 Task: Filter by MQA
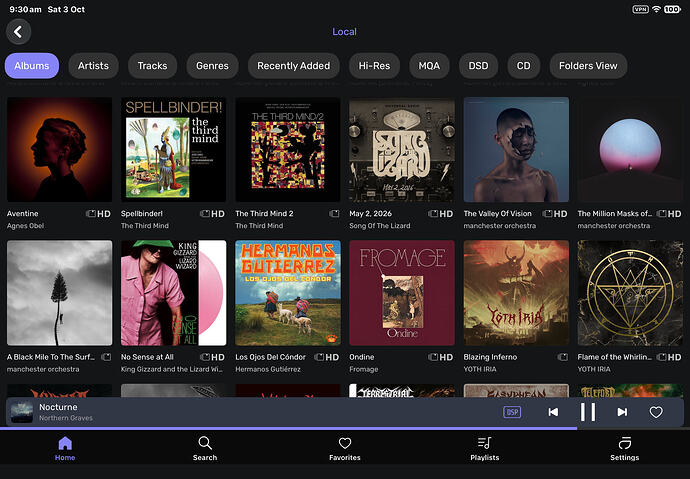[429, 66]
